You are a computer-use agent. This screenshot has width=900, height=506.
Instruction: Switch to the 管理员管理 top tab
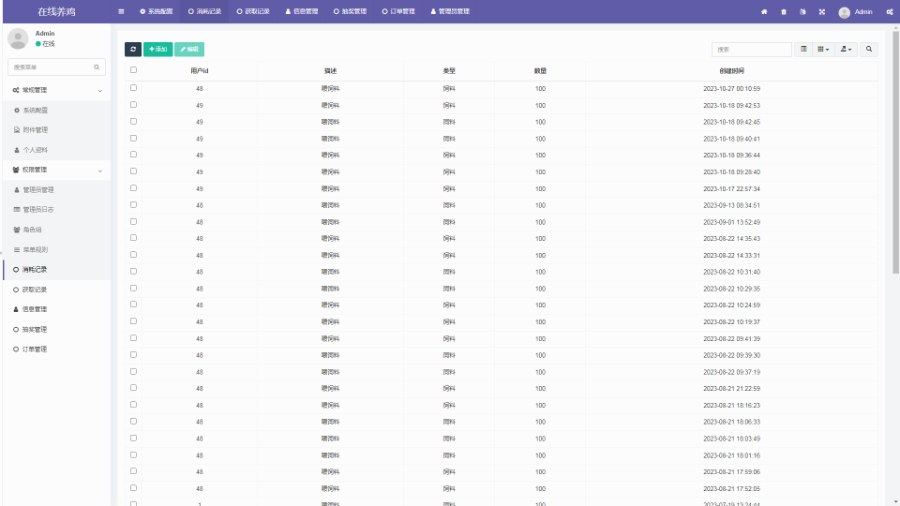tap(450, 11)
